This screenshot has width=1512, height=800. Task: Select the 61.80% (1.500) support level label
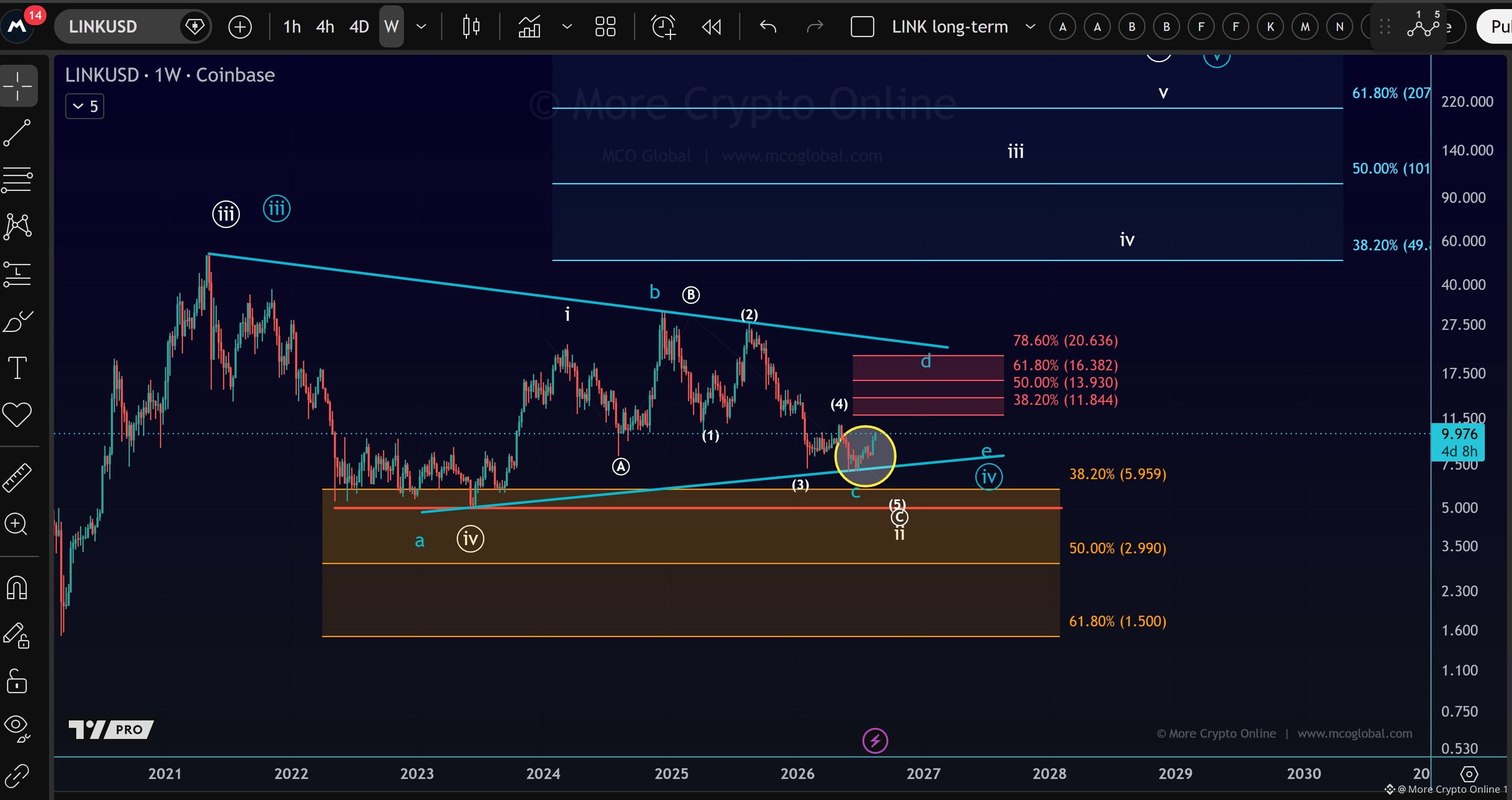pyautogui.click(x=1118, y=621)
